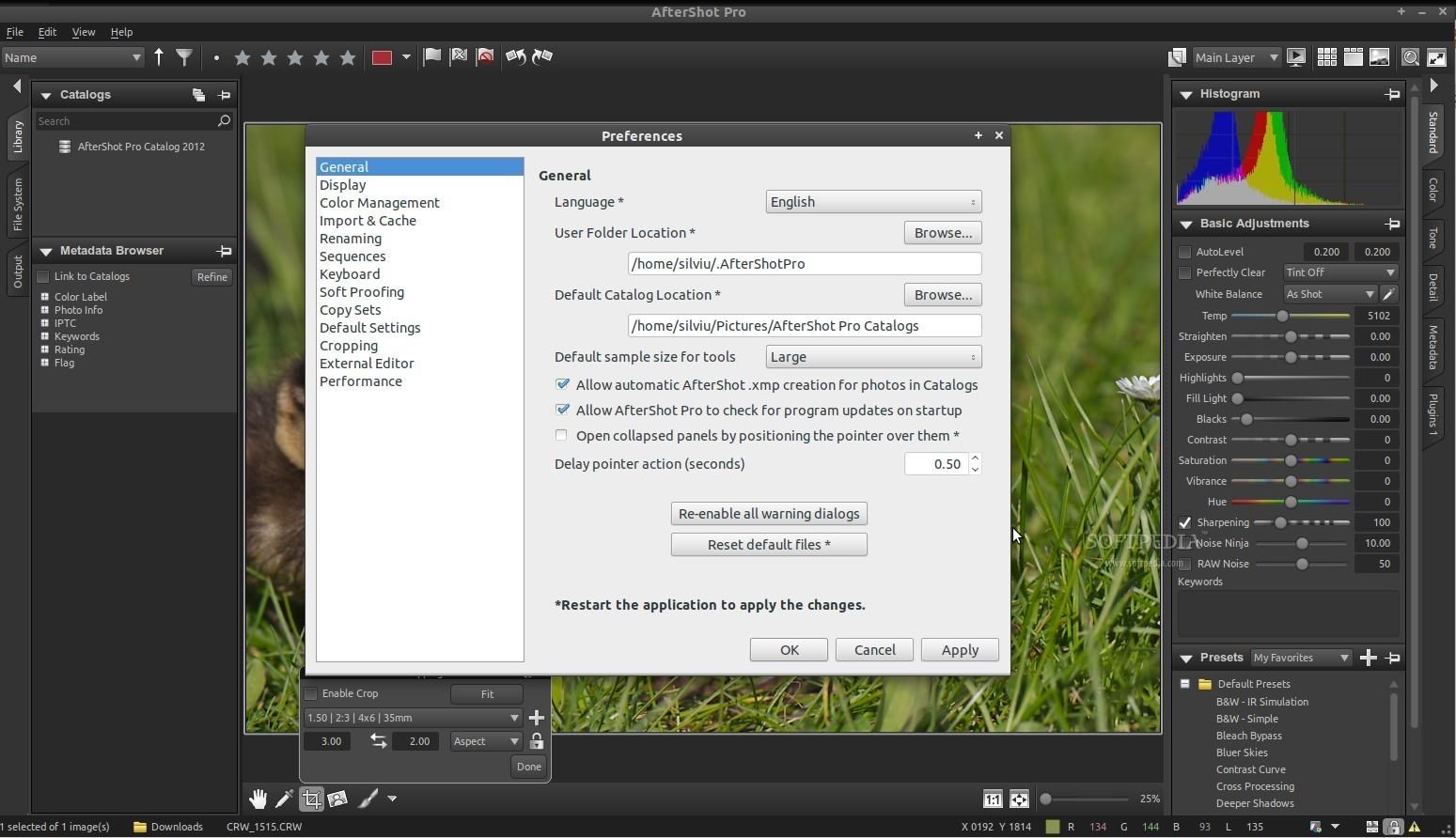
Task: Open the Edit menu
Action: coord(47,32)
